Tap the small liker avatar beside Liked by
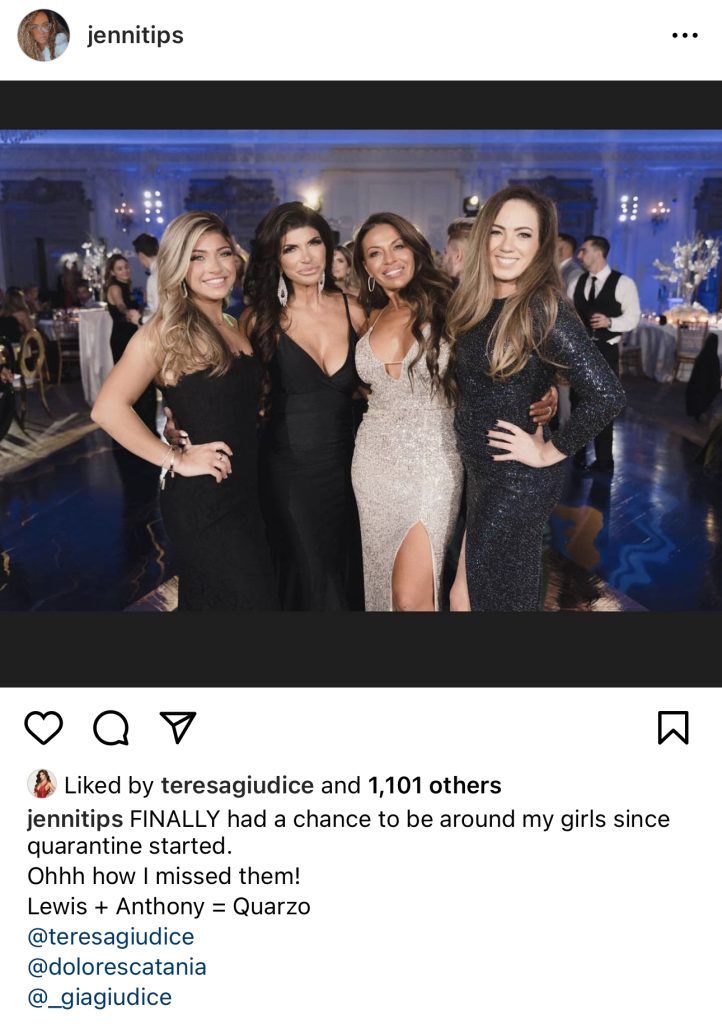 (x=41, y=784)
